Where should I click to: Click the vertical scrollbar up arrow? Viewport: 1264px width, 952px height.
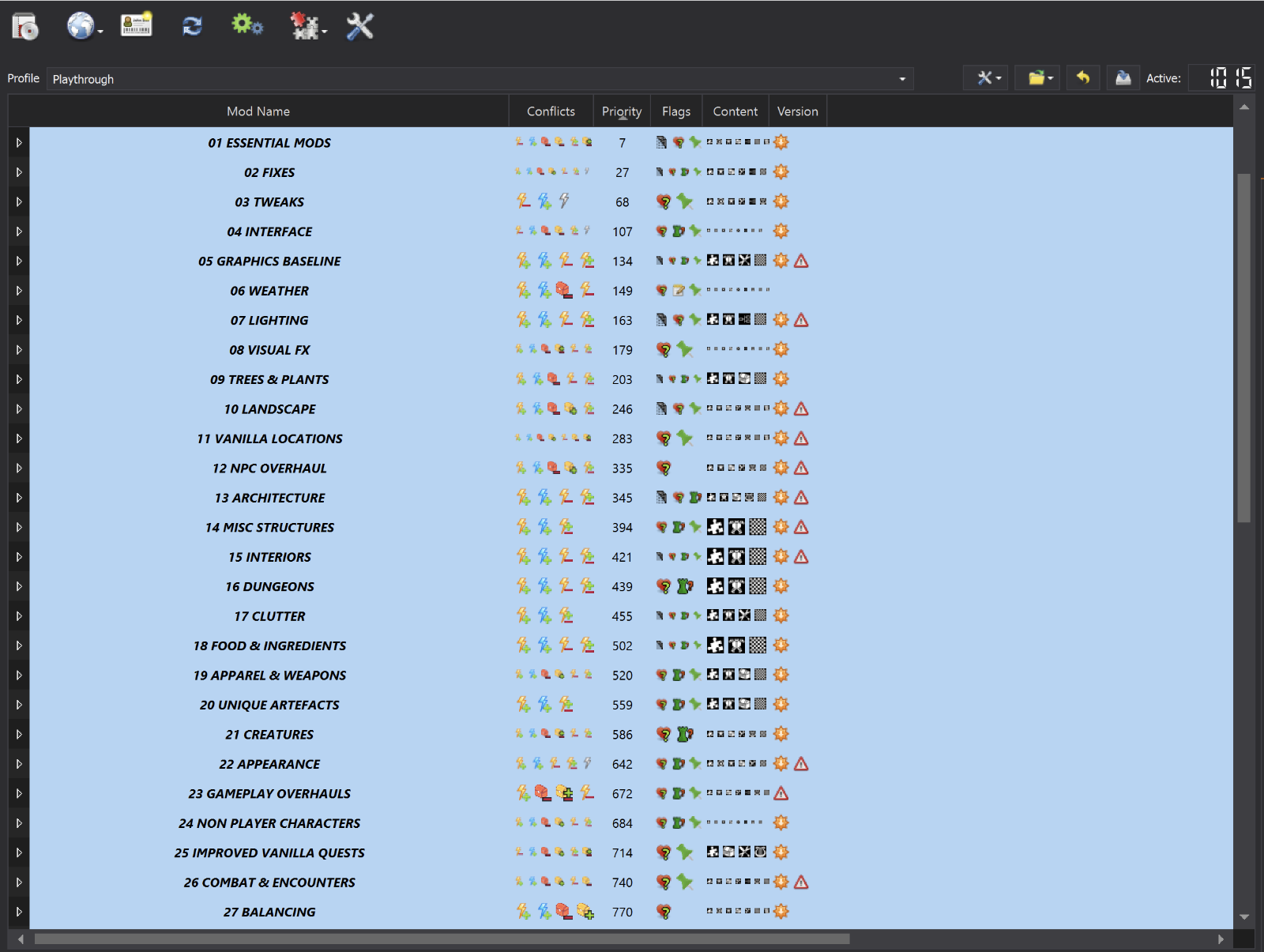[1244, 107]
